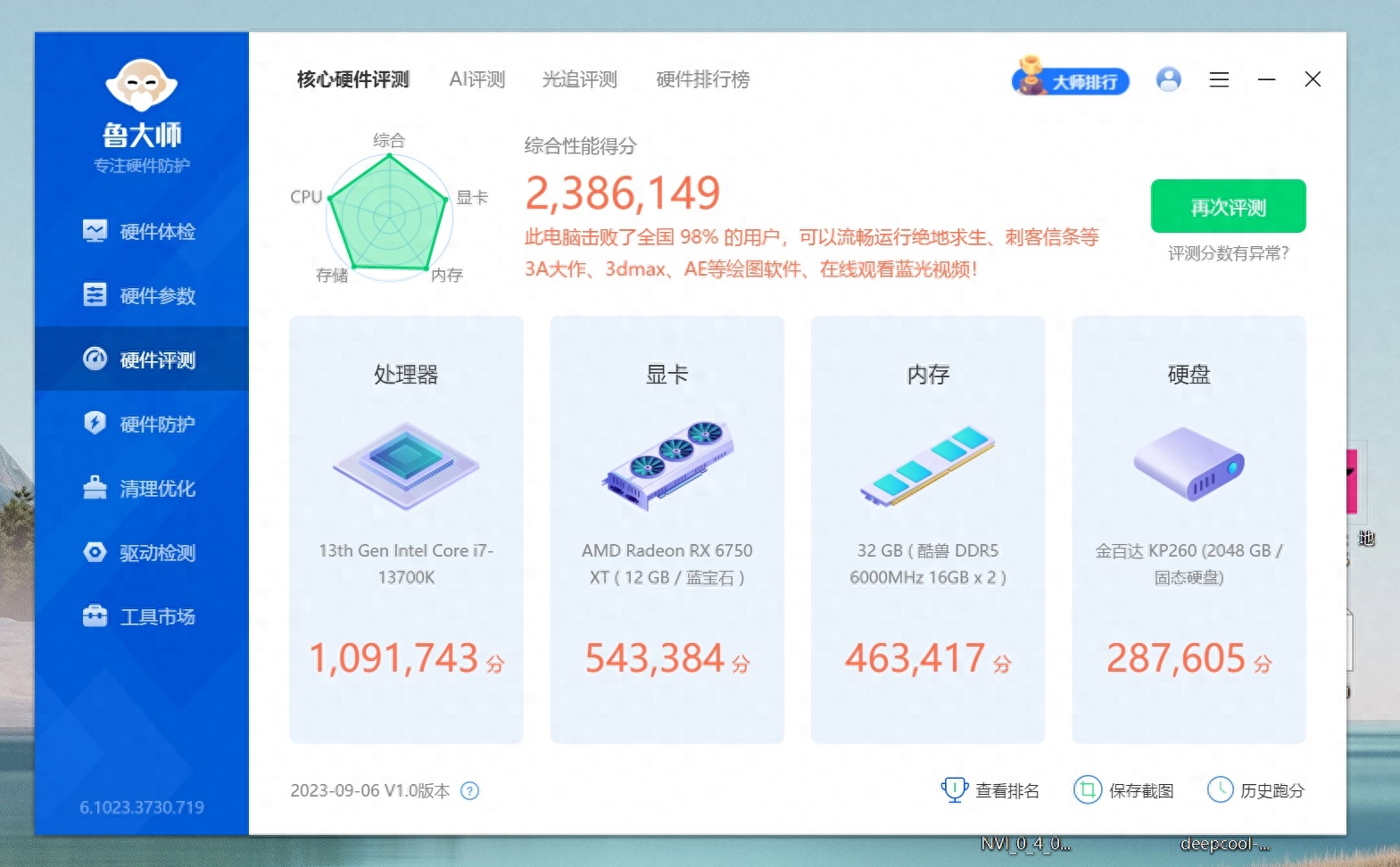Click 硬件体检 monitor icon

point(95,231)
